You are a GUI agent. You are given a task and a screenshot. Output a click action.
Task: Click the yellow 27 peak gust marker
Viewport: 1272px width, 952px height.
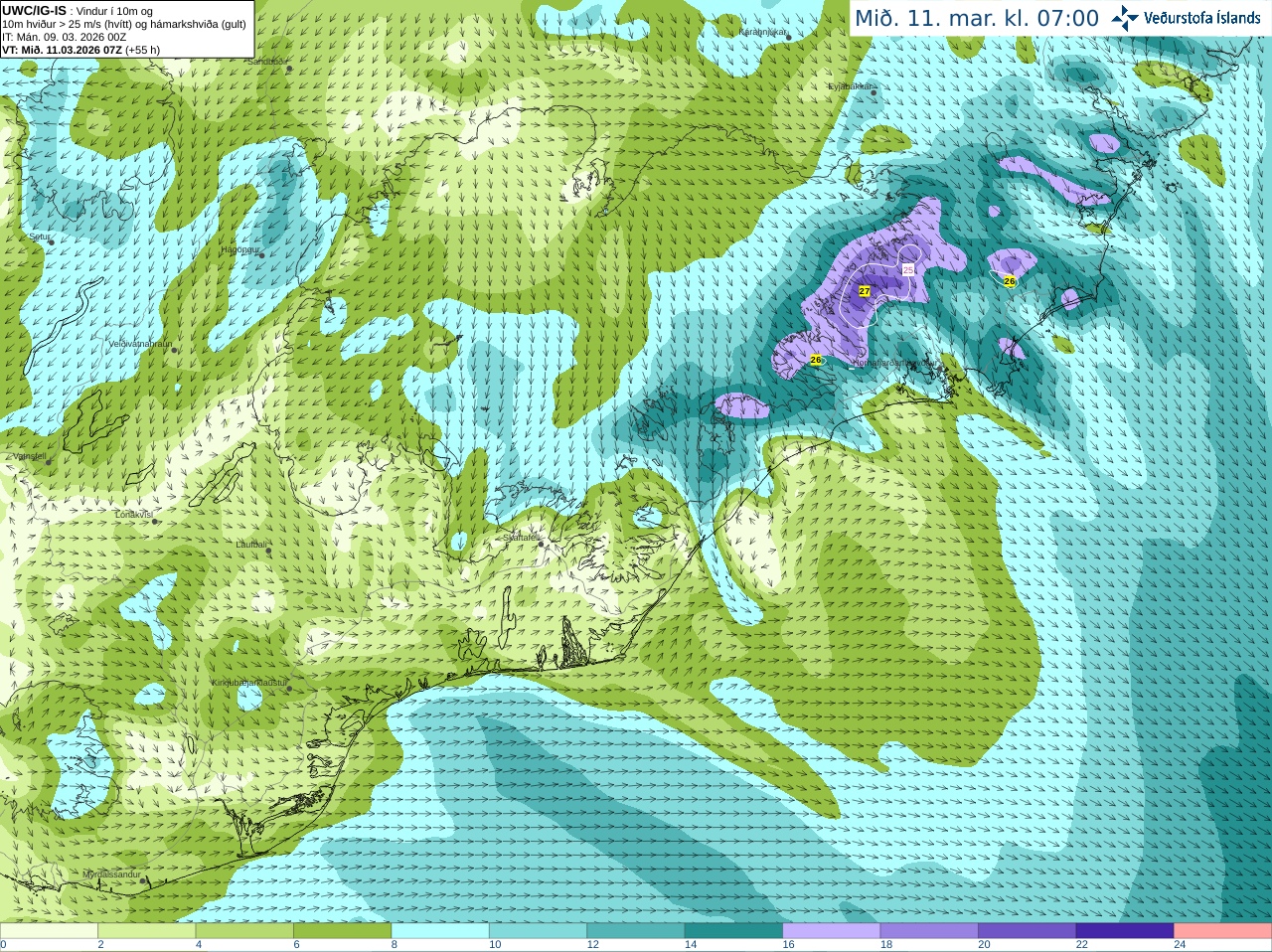pos(865,291)
